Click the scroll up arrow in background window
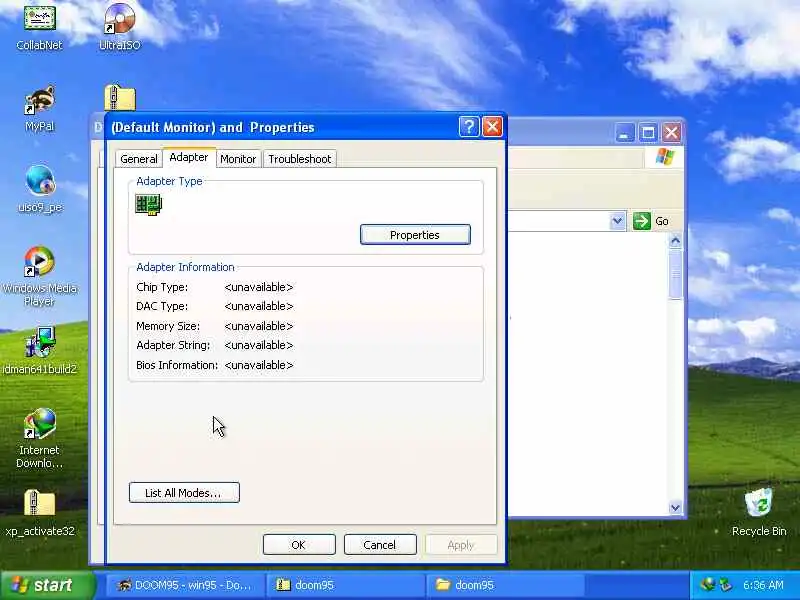This screenshot has width=800, height=600. pyautogui.click(x=676, y=241)
